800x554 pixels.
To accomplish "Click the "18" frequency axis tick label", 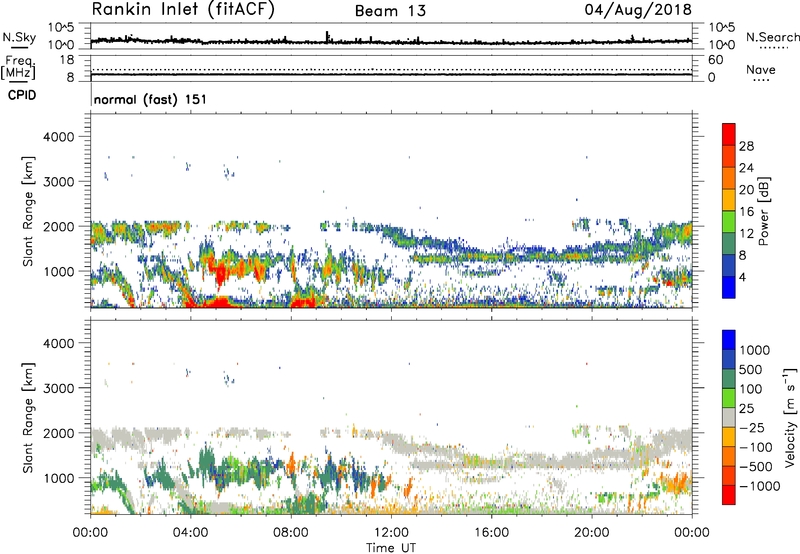I will [x=67, y=60].
